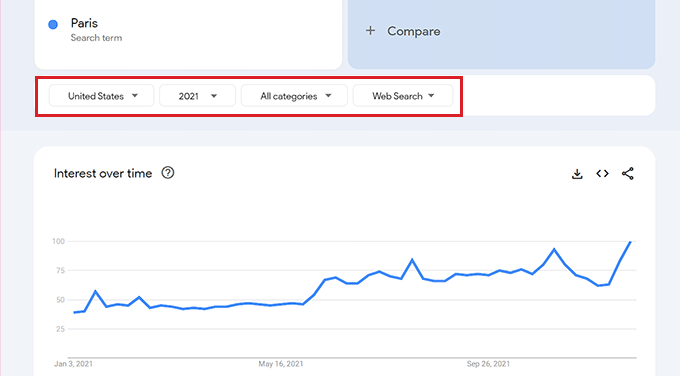Open help for Interest over time
This screenshot has height=376, width=680.
[x=168, y=173]
